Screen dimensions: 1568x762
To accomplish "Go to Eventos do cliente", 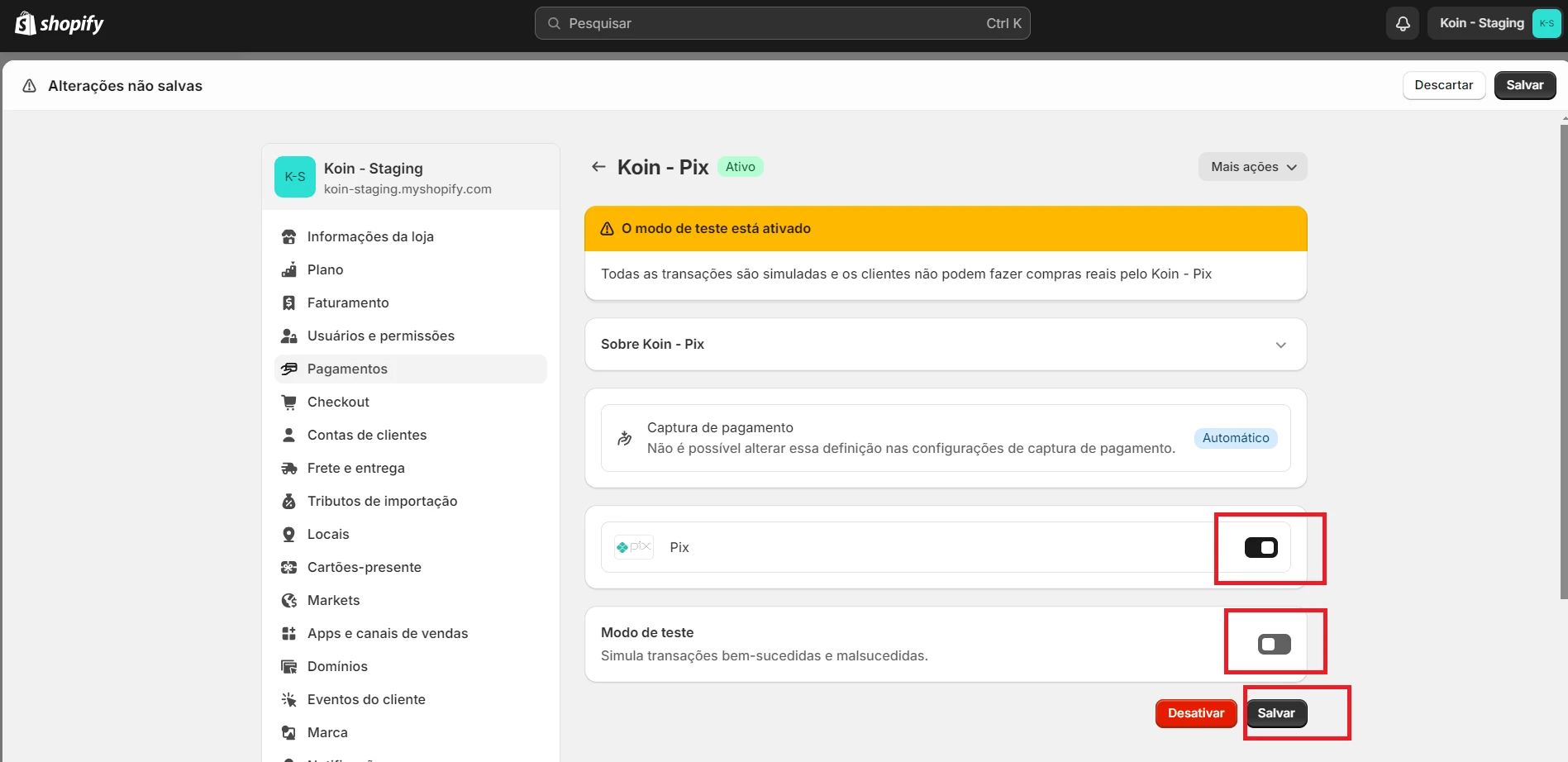I will 411,699.
